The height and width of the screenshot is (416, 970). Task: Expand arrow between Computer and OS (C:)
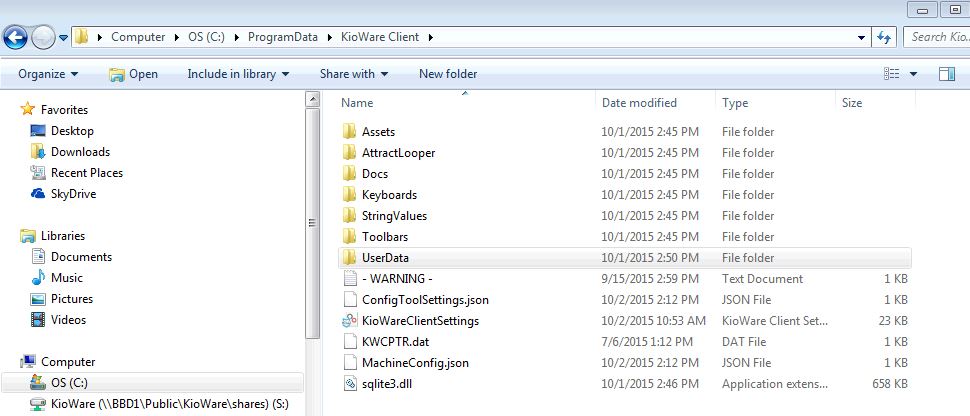[177, 37]
